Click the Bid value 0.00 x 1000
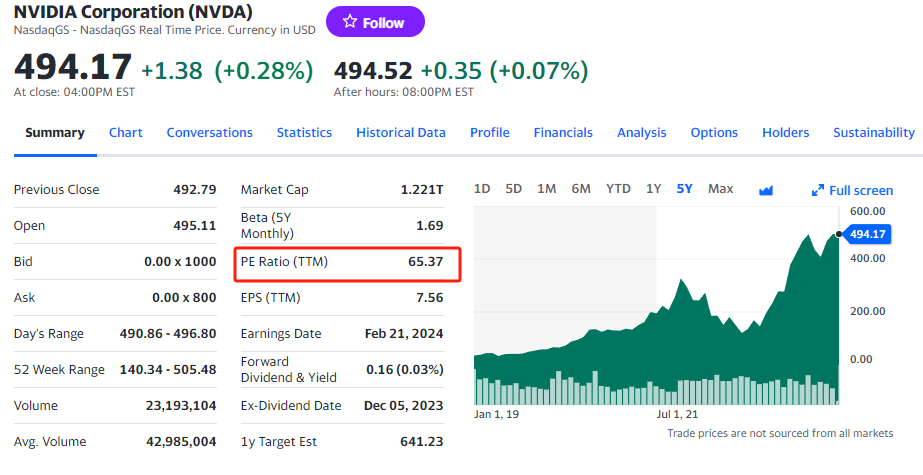Viewport: 923px width, 475px height. [180, 261]
